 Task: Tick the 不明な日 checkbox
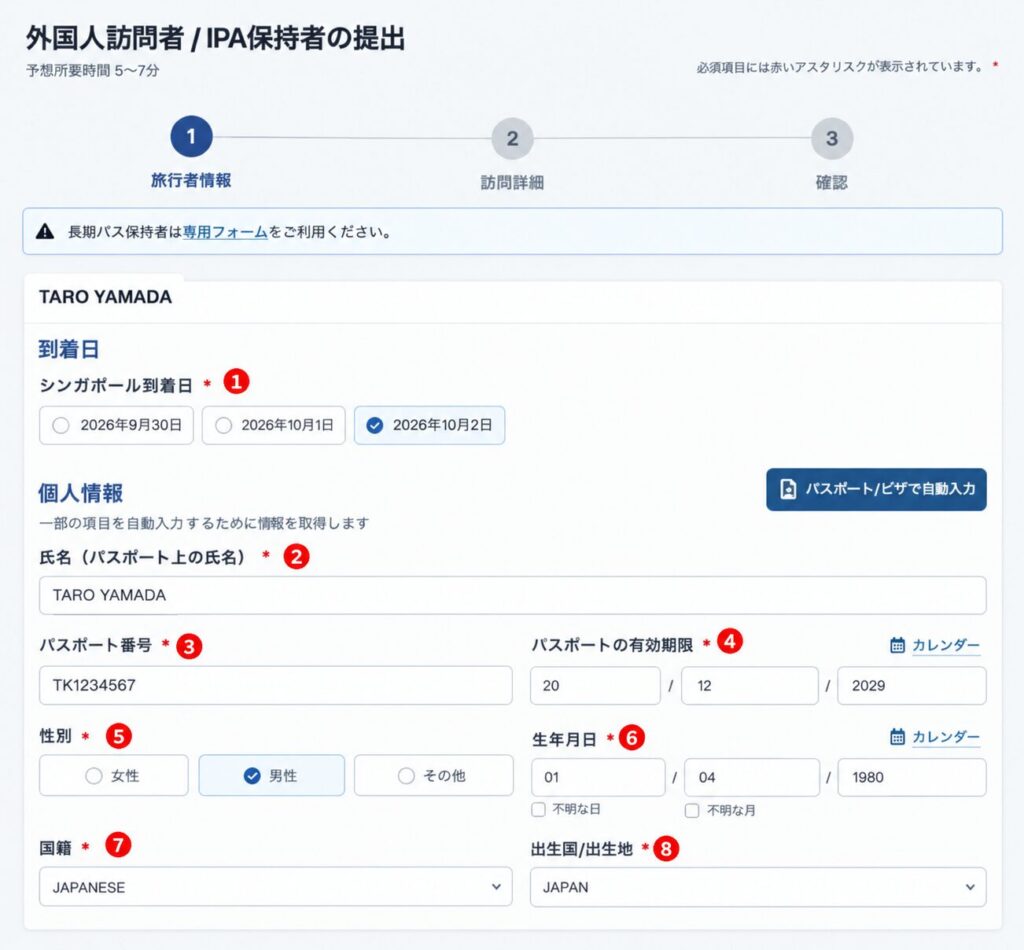click(538, 810)
